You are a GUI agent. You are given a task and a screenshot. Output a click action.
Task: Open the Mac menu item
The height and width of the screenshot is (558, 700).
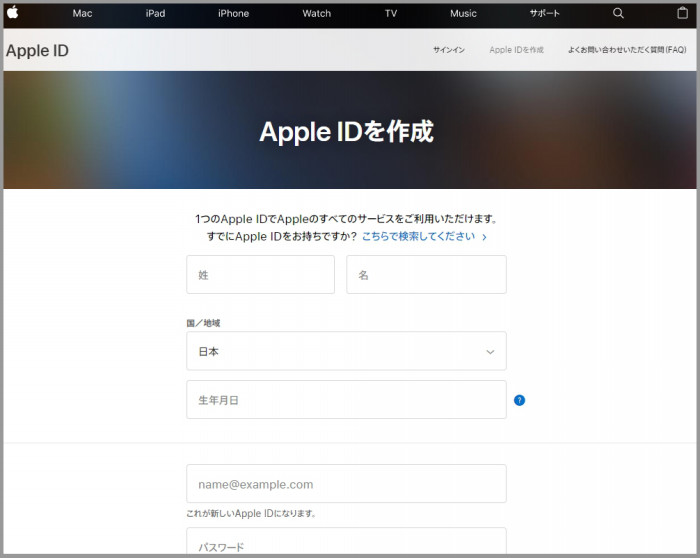tap(83, 13)
